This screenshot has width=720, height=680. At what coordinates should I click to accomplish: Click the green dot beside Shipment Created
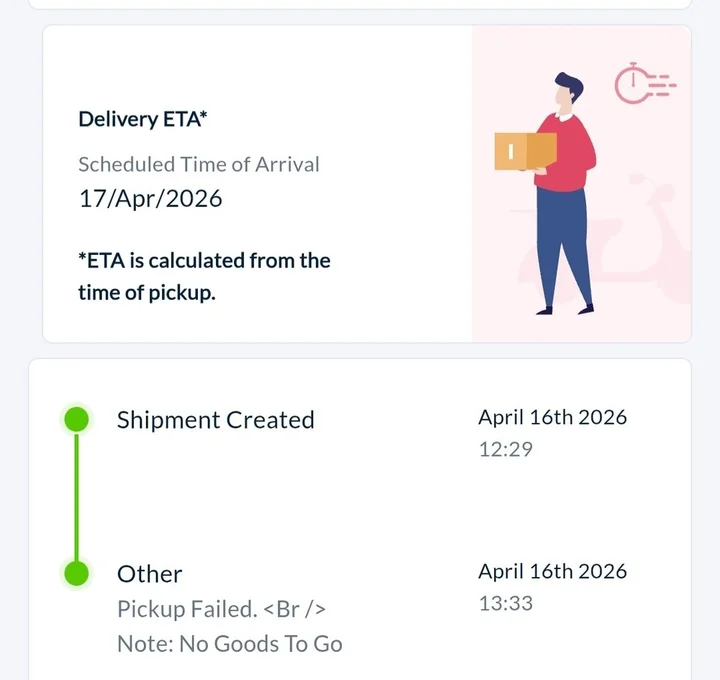point(76,420)
